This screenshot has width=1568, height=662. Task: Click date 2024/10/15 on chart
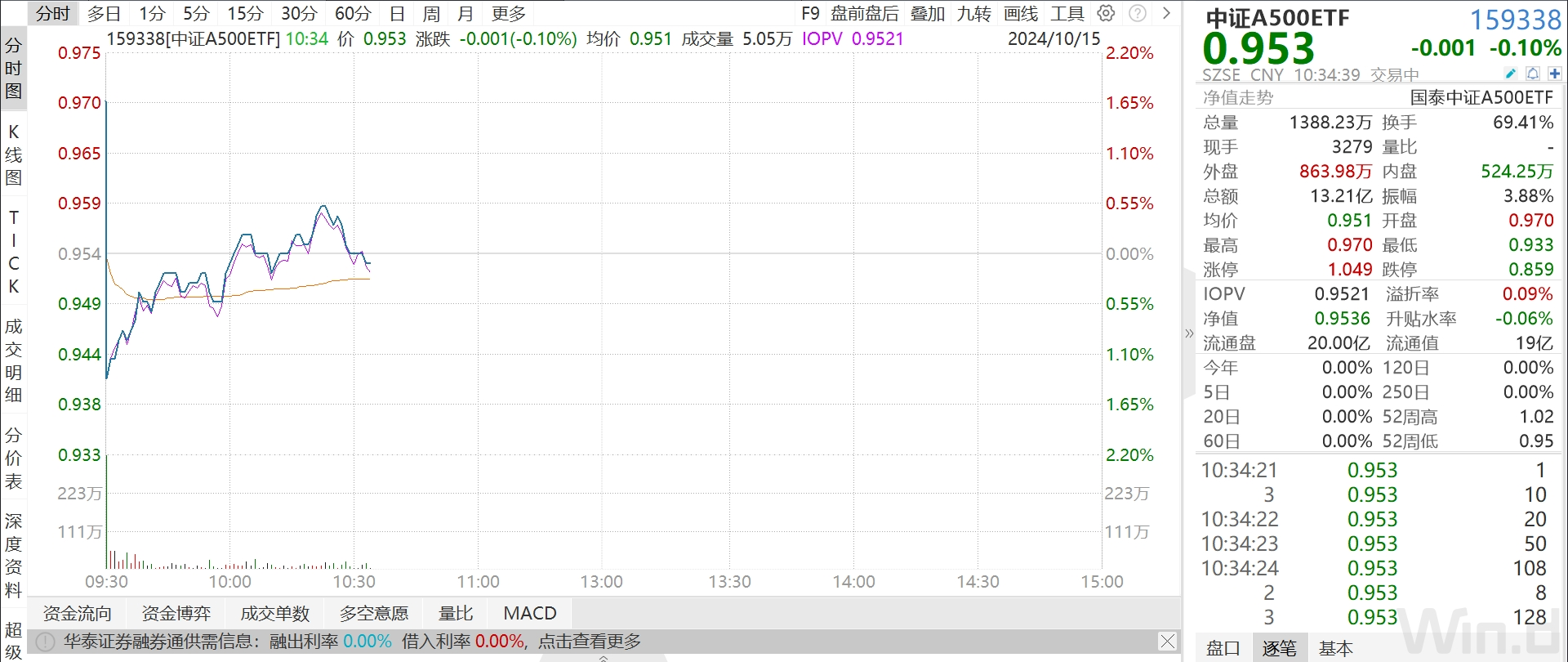coord(1053,38)
